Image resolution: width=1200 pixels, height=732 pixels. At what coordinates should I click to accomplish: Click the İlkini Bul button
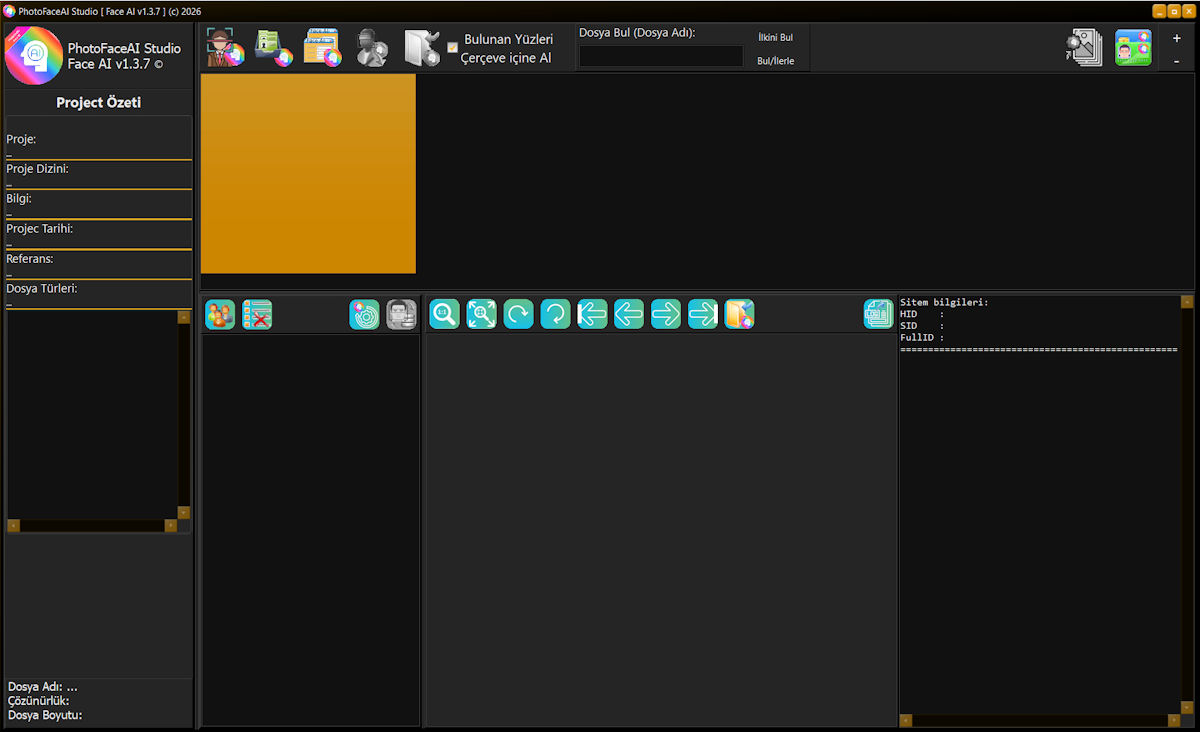pos(775,37)
